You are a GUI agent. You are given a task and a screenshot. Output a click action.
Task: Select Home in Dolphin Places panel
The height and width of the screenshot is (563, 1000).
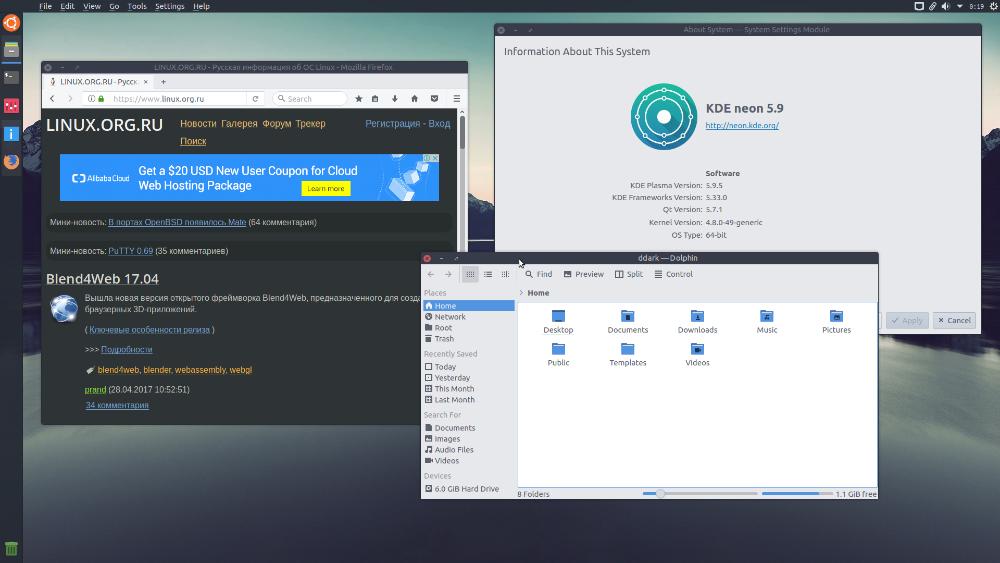[x=469, y=306]
